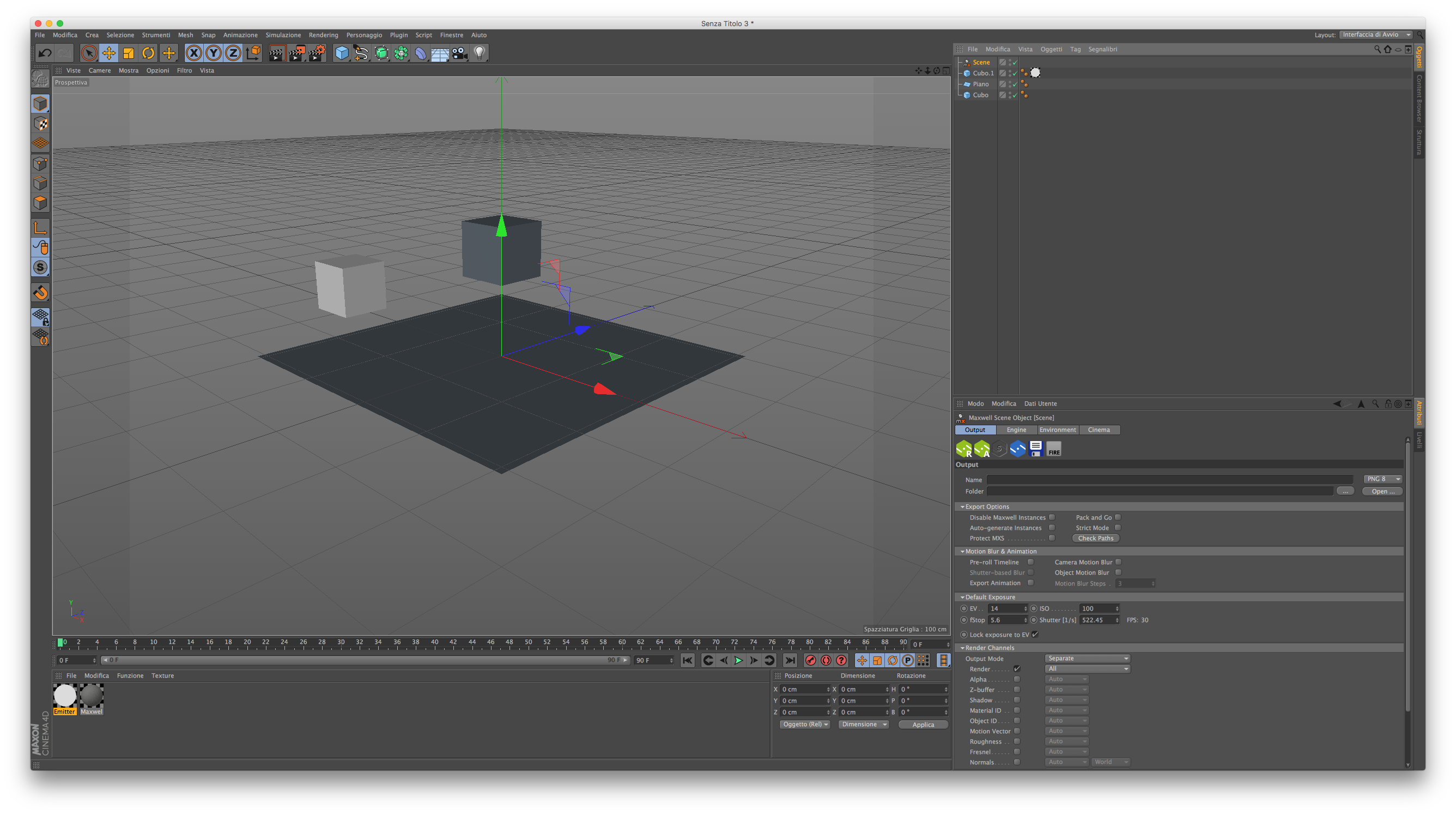Collapse the Export Options section
This screenshot has width=1456, height=814.
tap(962, 507)
